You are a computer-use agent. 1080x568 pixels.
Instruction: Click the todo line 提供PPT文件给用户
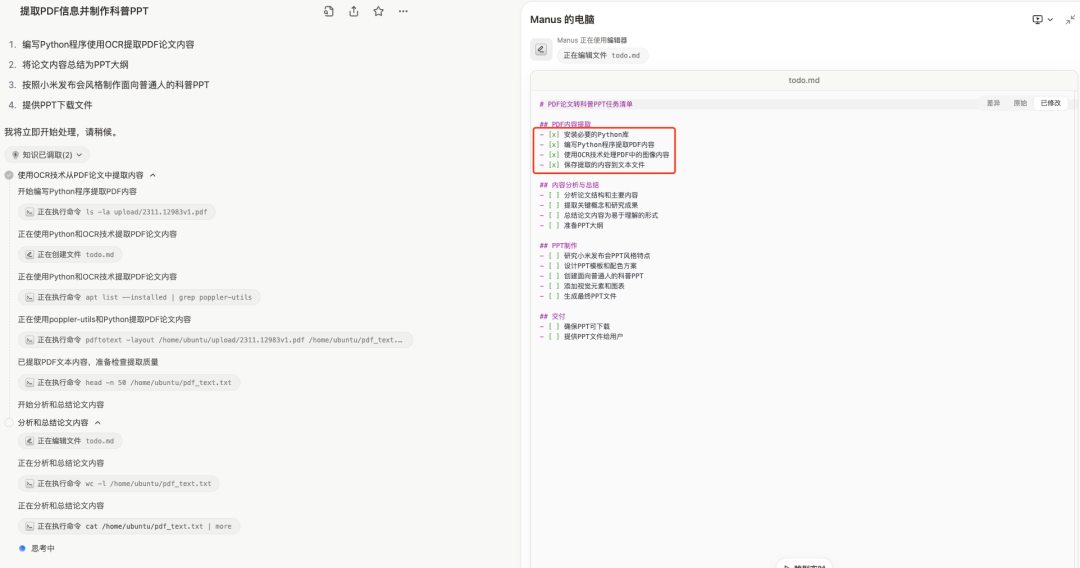593,337
